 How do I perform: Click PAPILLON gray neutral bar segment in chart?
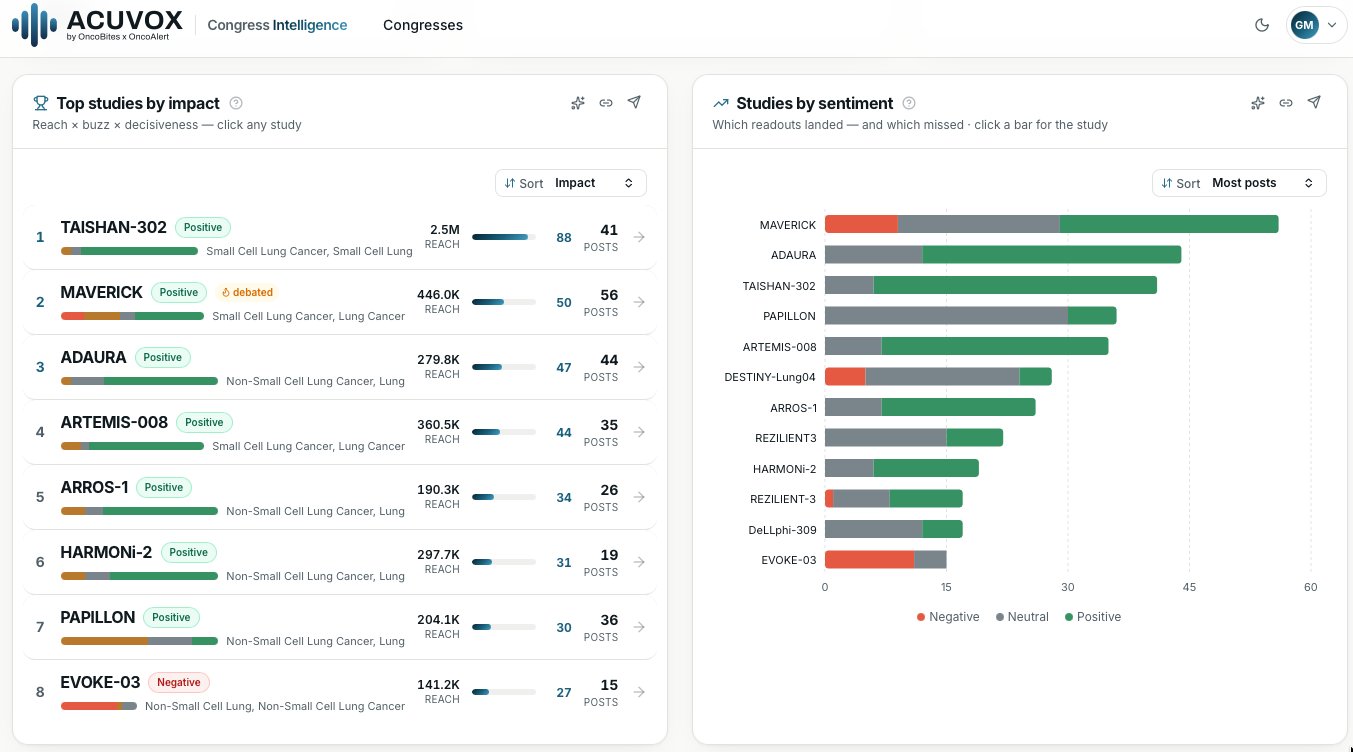(946, 316)
